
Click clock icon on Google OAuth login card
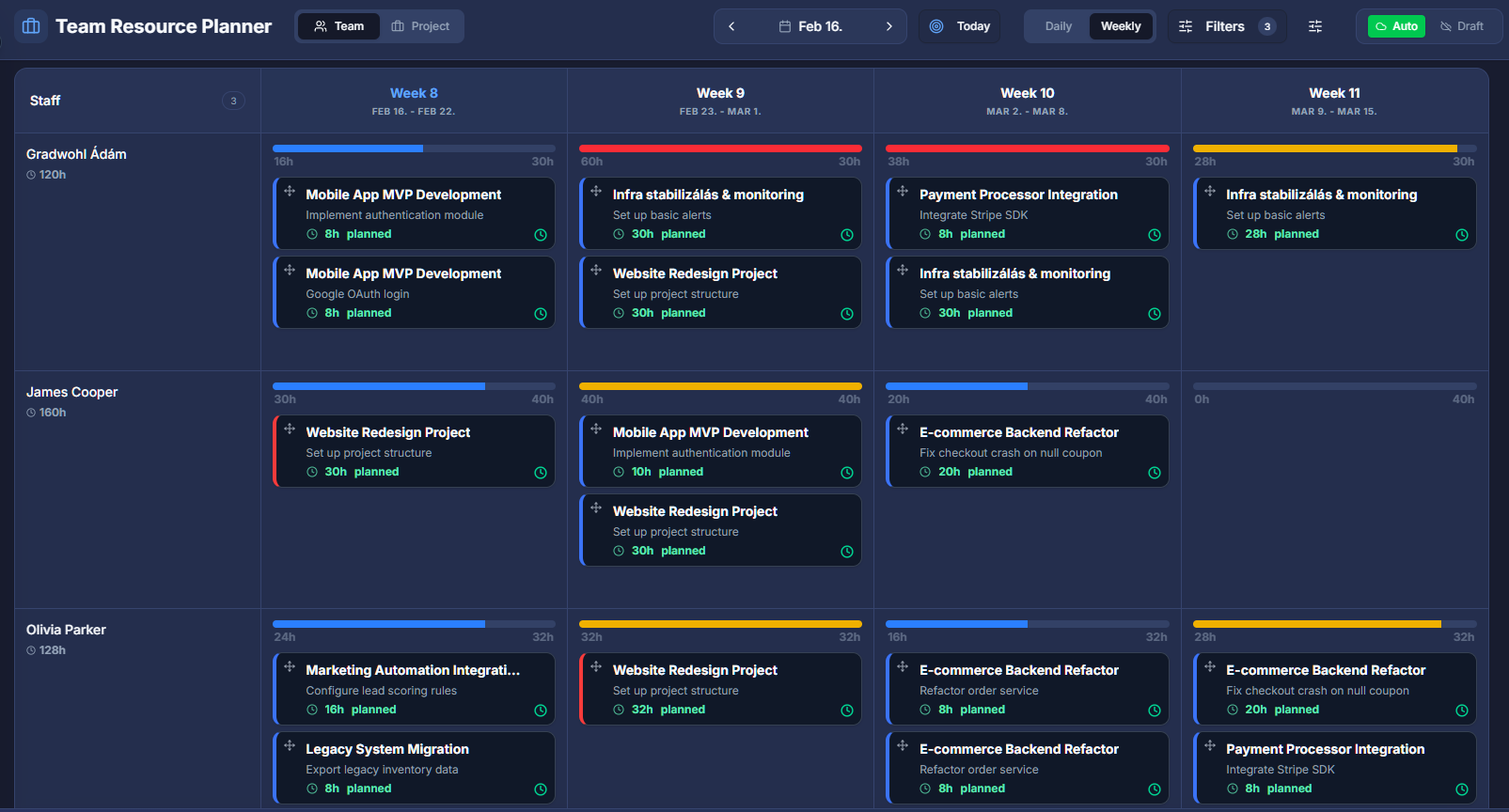click(x=541, y=314)
